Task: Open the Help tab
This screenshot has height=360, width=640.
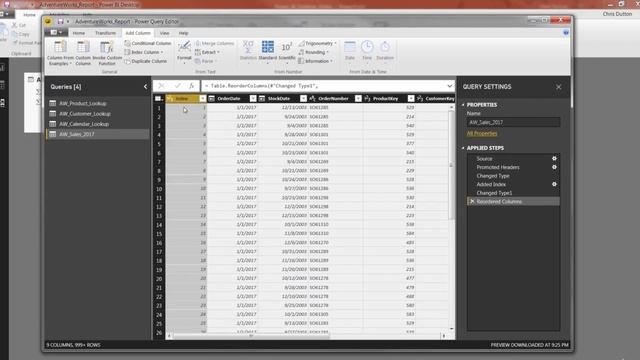Action: [183, 33]
